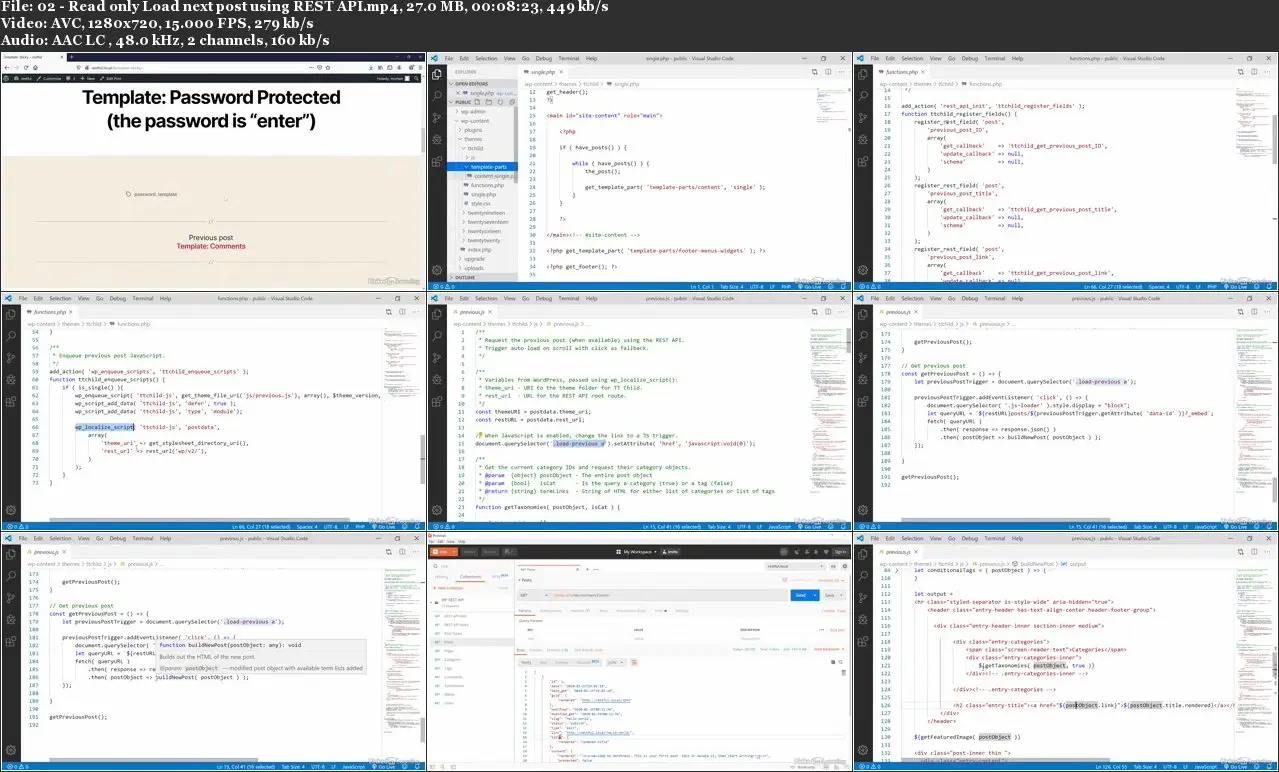Image resolution: width=1279 pixels, height=772 pixels.
Task: Click Manage gear in single.php VS Code window
Action: coord(436,270)
